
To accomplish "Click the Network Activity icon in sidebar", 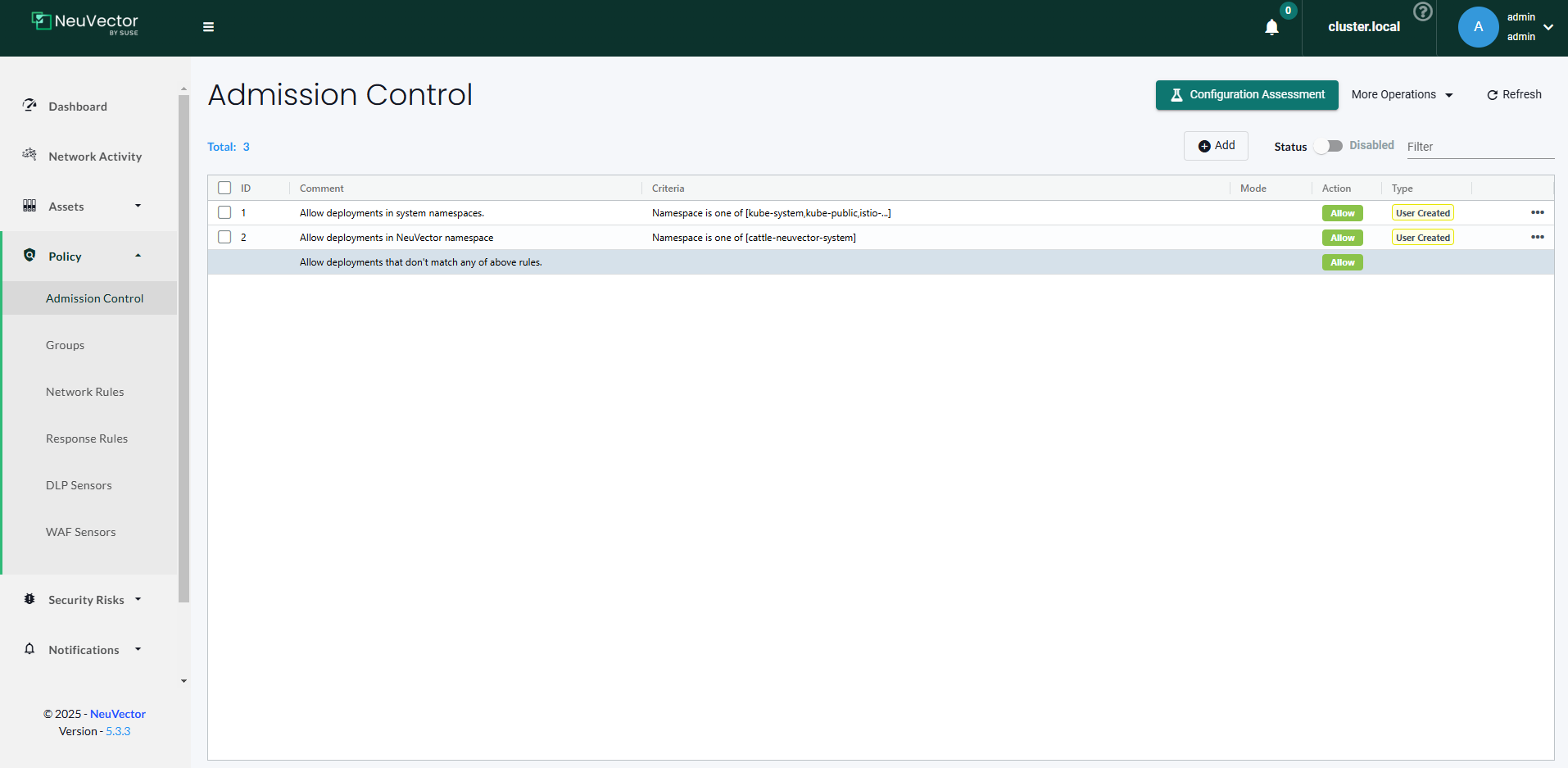I will tap(30, 155).
